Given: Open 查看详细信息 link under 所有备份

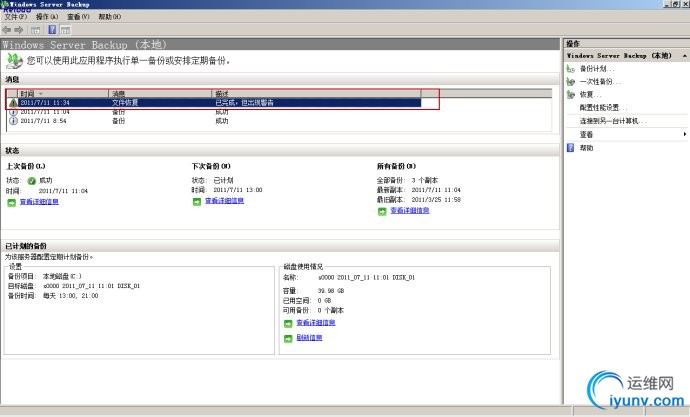Looking at the screenshot, I should click(x=410, y=211).
